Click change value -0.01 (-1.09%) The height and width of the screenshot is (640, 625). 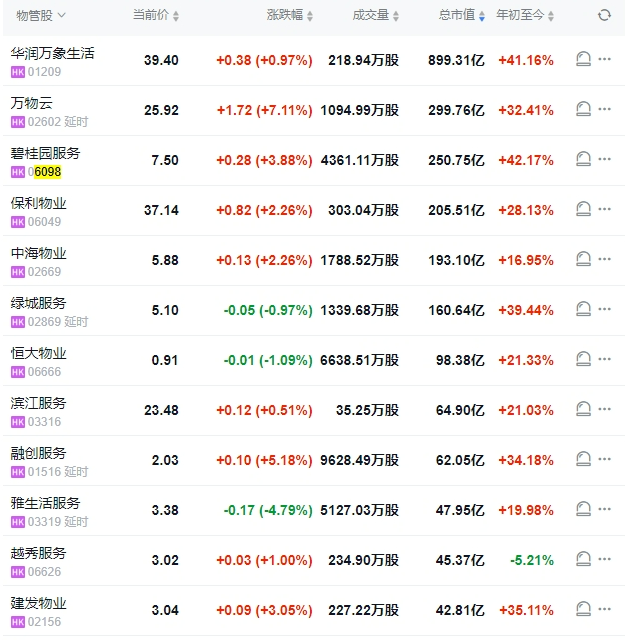point(268,360)
